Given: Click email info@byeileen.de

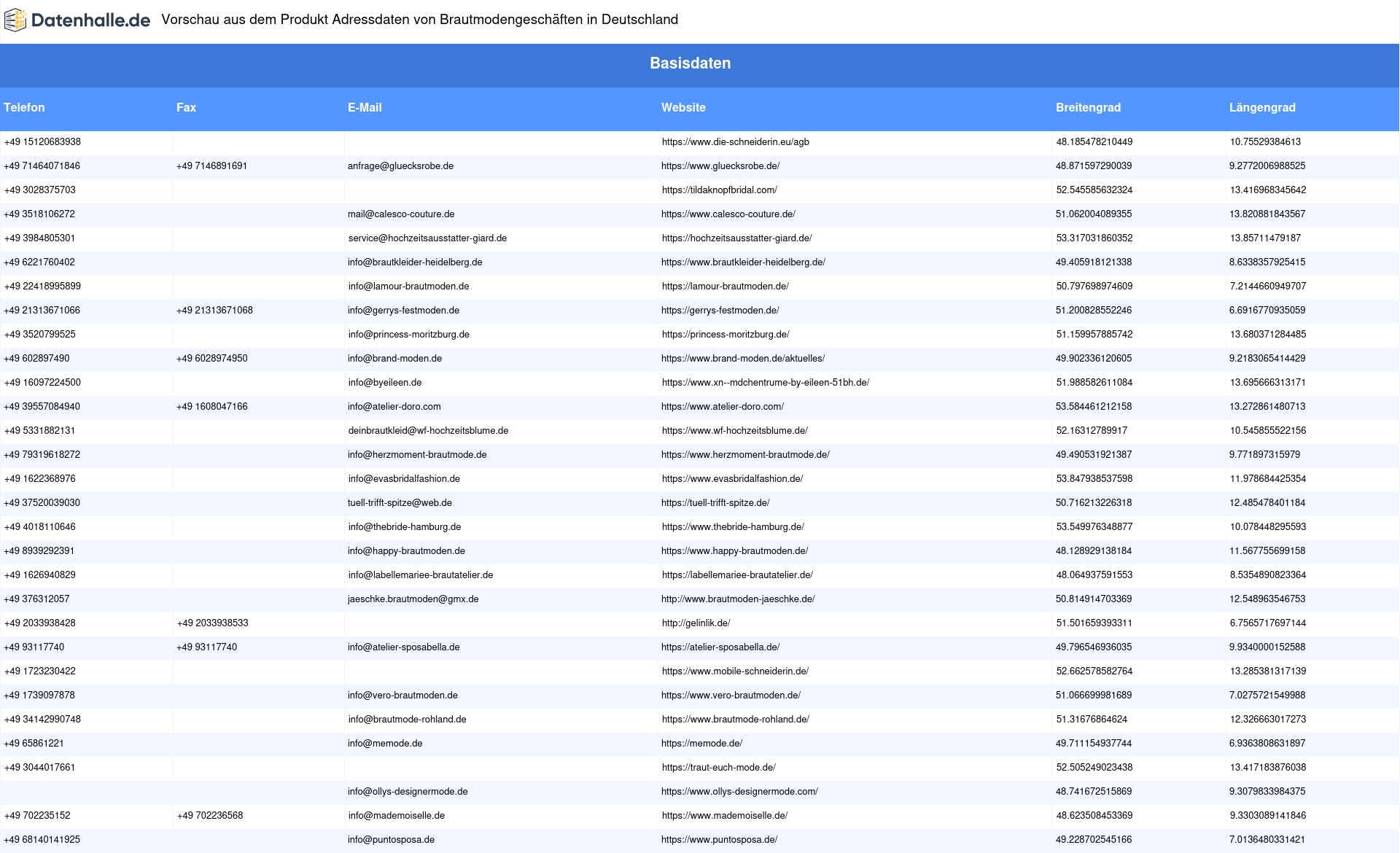Looking at the screenshot, I should [385, 383].
